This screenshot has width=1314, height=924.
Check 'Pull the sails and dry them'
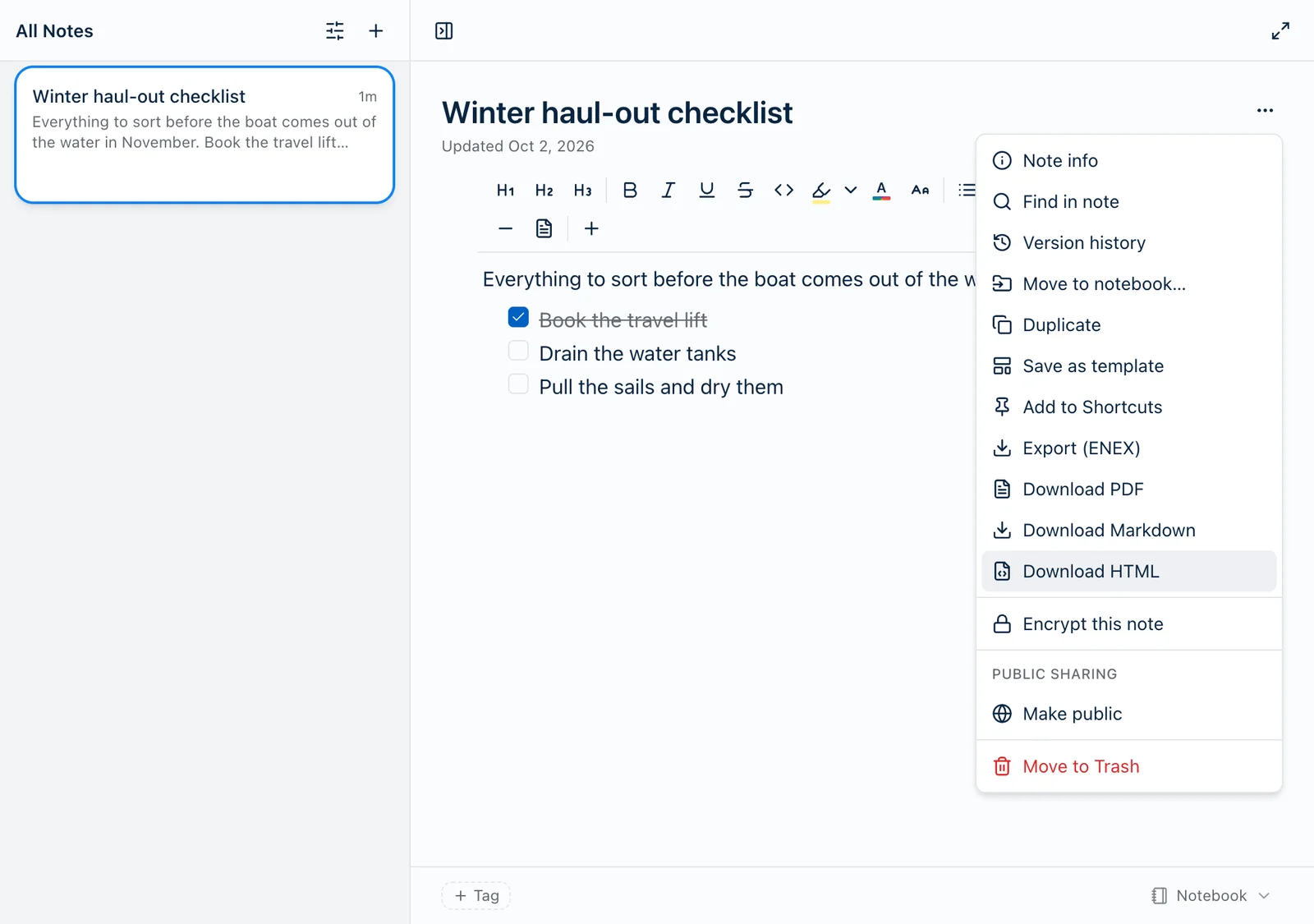click(518, 384)
